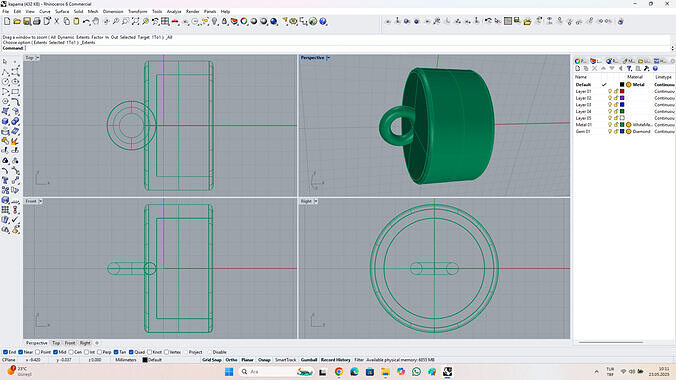Enable the Point osnap checkbox
Screen dimensions: 676x380
38,352
